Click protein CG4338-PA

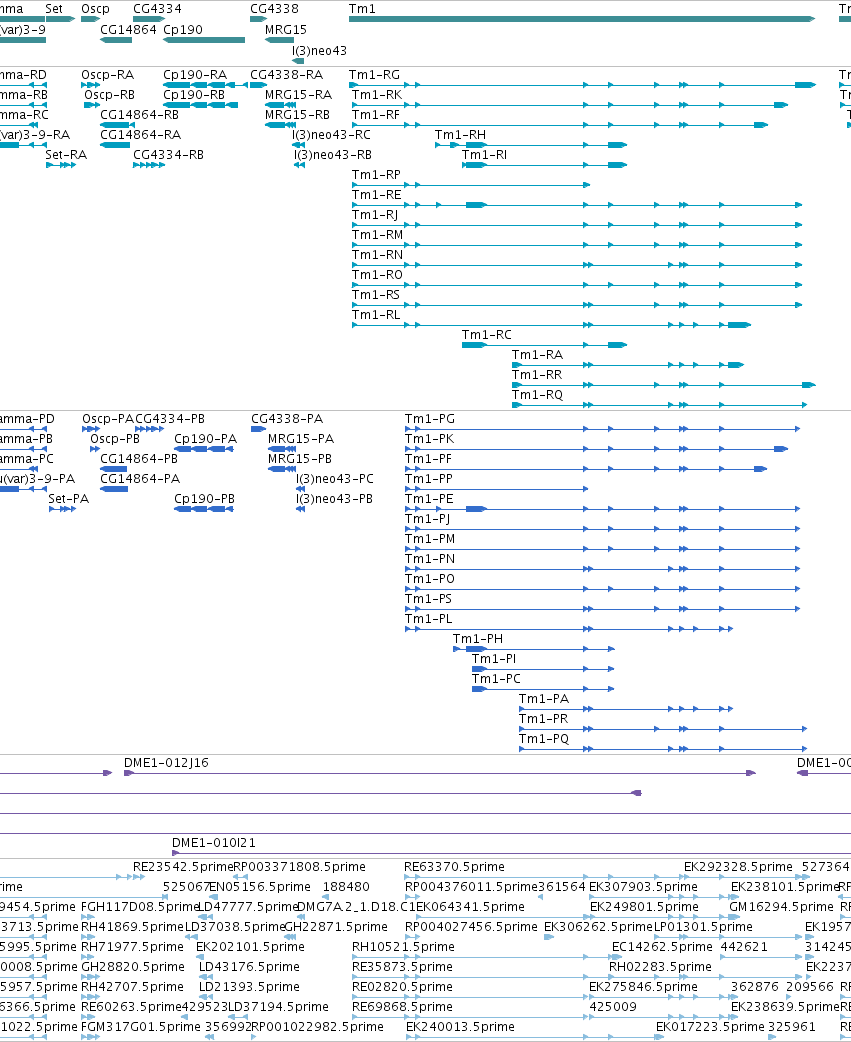(287, 419)
